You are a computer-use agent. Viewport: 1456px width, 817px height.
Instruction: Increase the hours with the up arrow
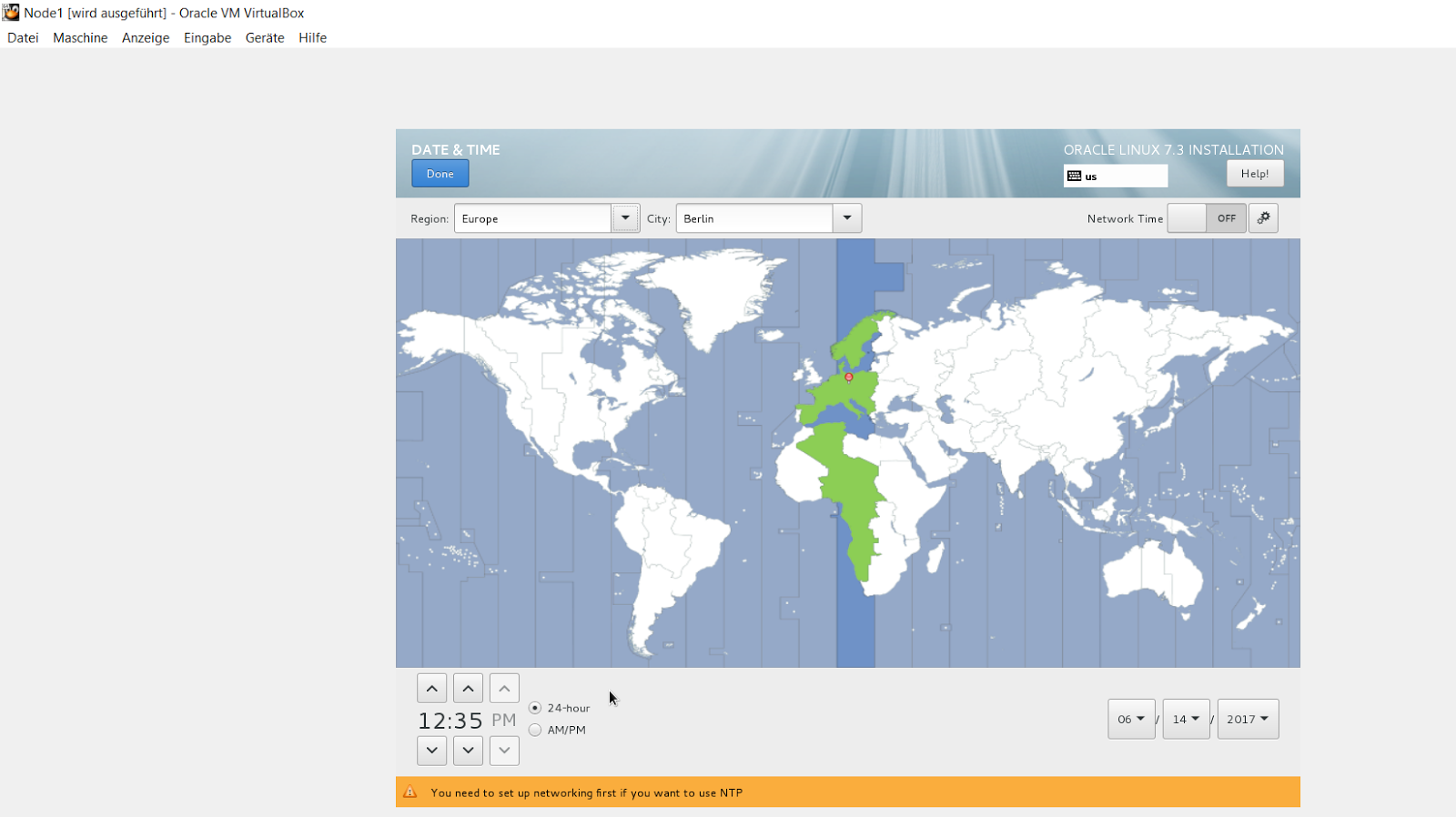(x=432, y=689)
